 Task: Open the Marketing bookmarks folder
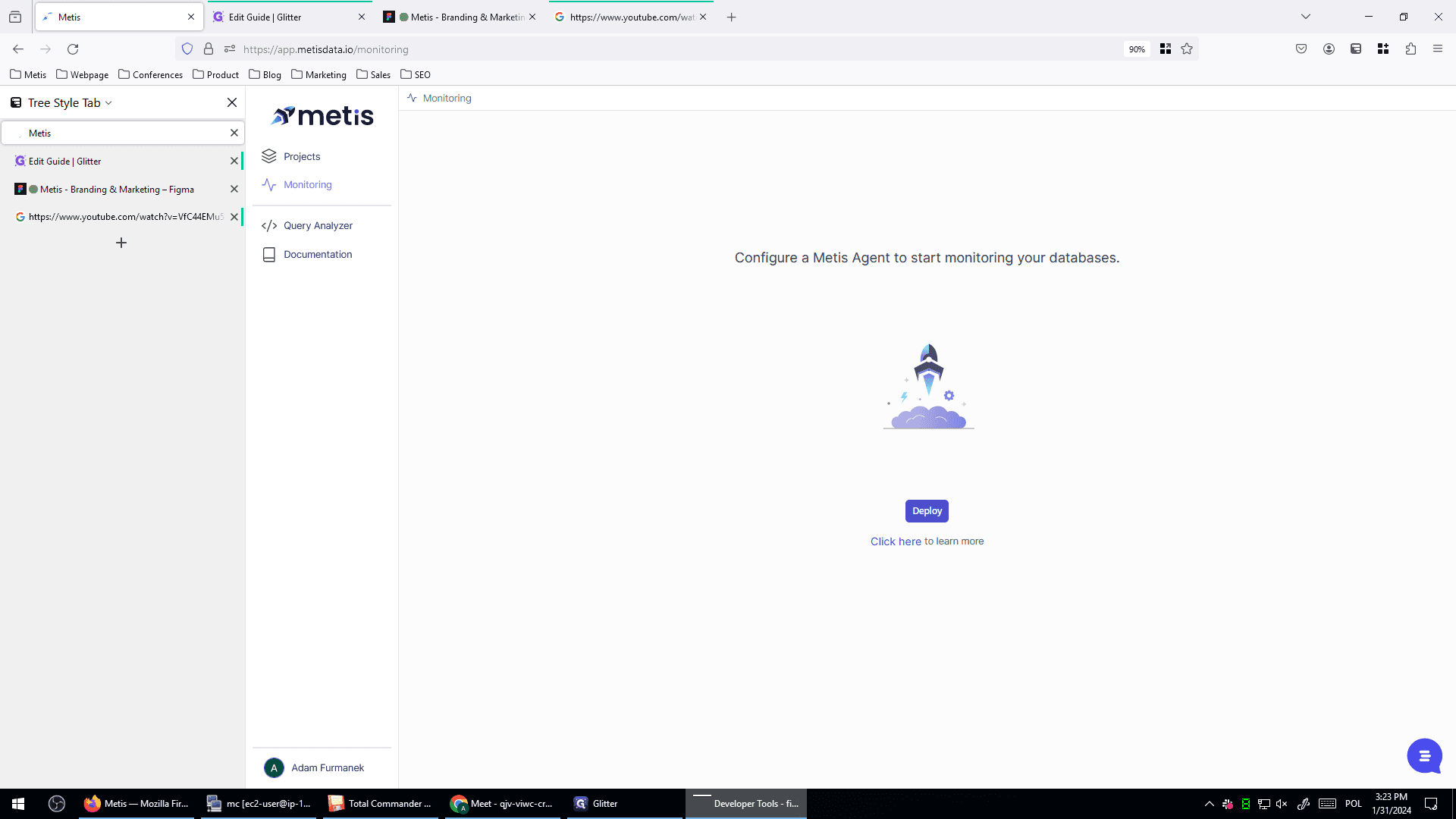(x=318, y=74)
